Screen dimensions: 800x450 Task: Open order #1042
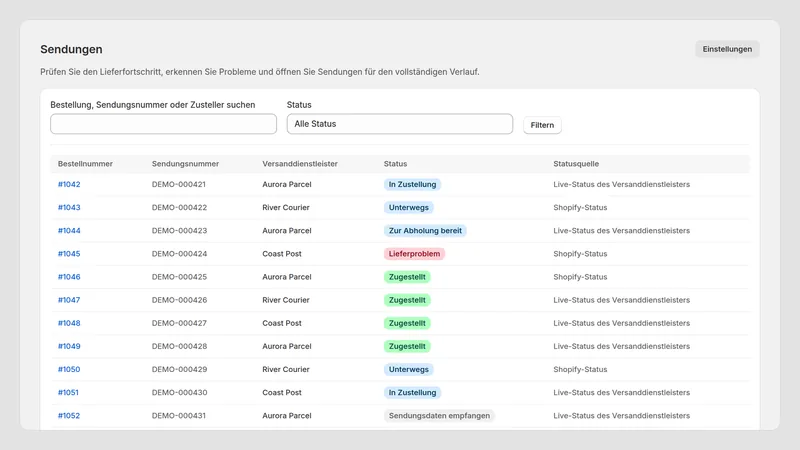pyautogui.click(x=69, y=184)
